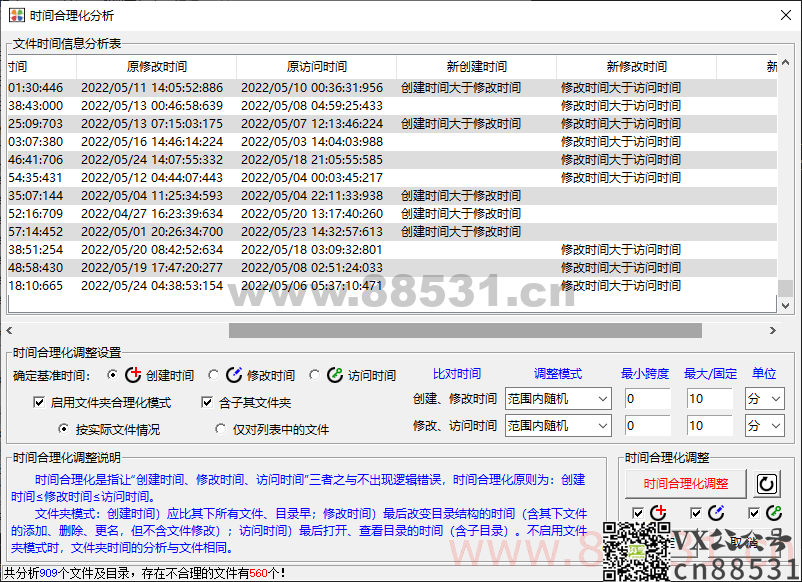This screenshot has height=582, width=802.
Task: Click the horizontal scrollbar thumb
Action: 465,330
